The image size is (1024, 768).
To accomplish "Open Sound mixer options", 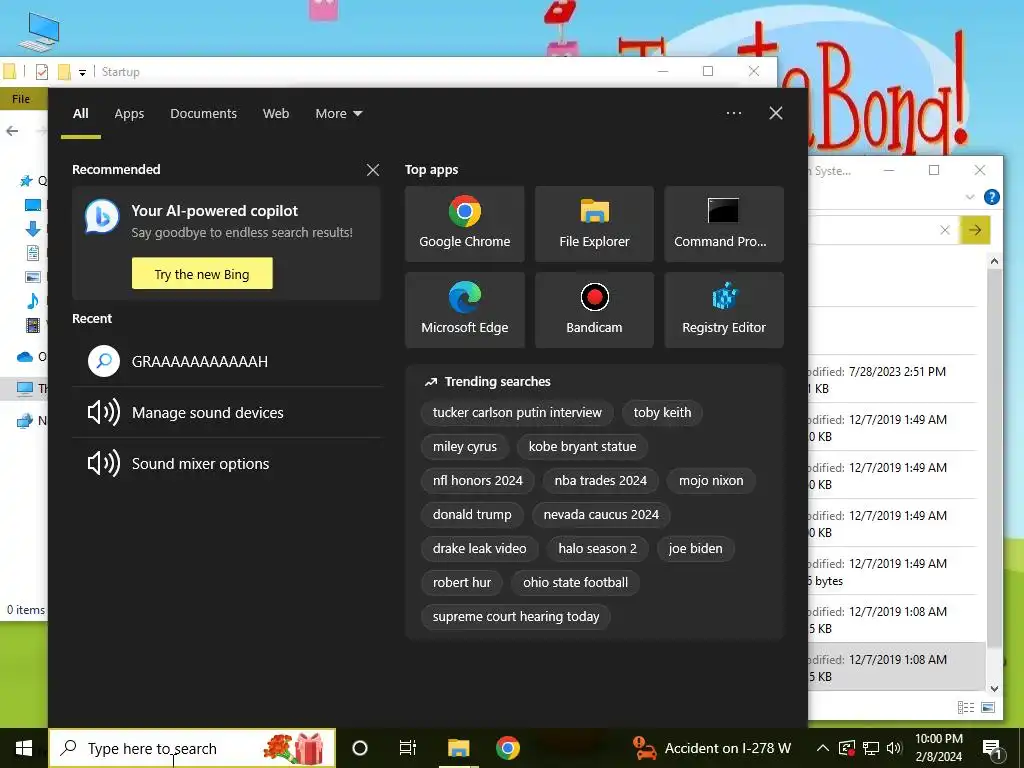I will (227, 463).
